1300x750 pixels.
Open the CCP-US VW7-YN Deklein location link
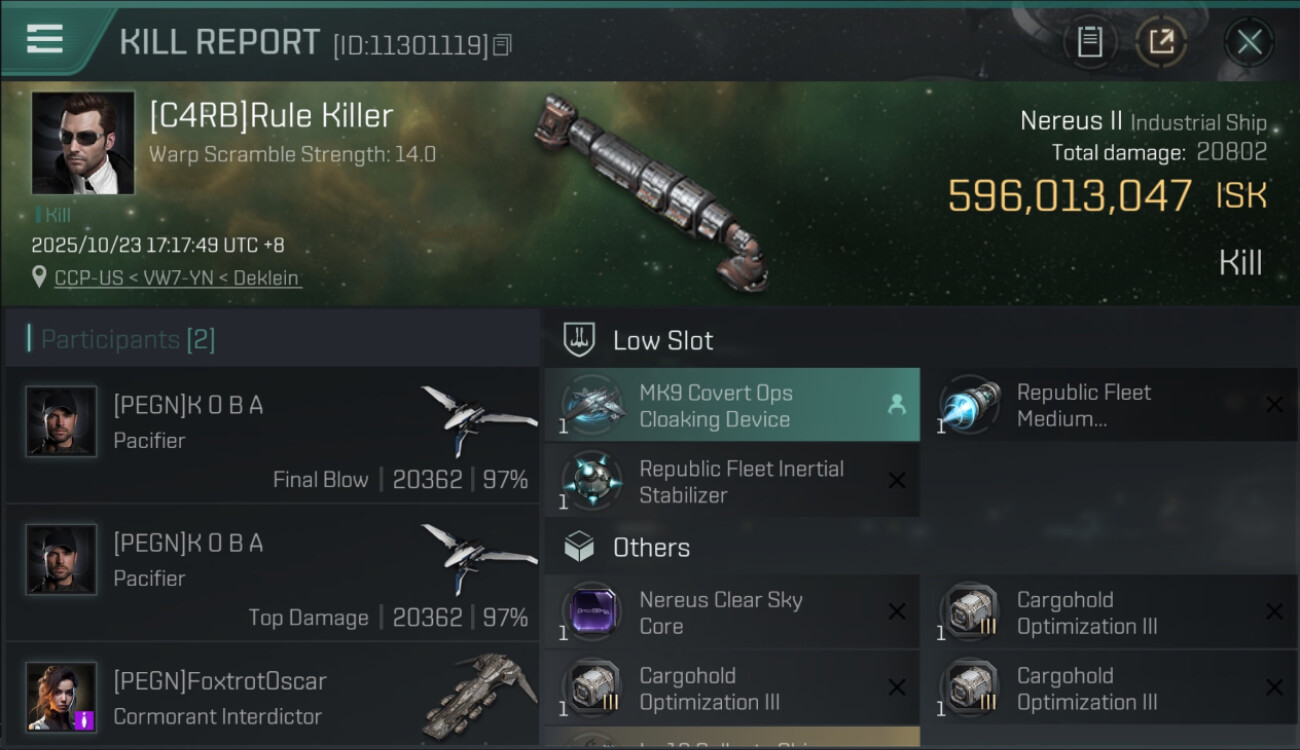(177, 278)
